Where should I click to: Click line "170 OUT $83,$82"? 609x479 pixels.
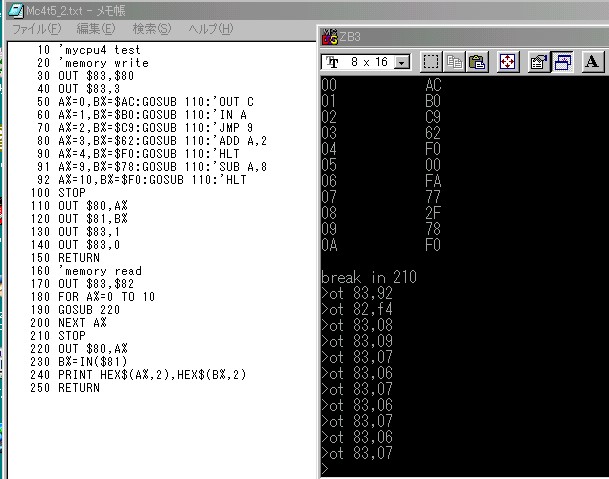coord(82,284)
